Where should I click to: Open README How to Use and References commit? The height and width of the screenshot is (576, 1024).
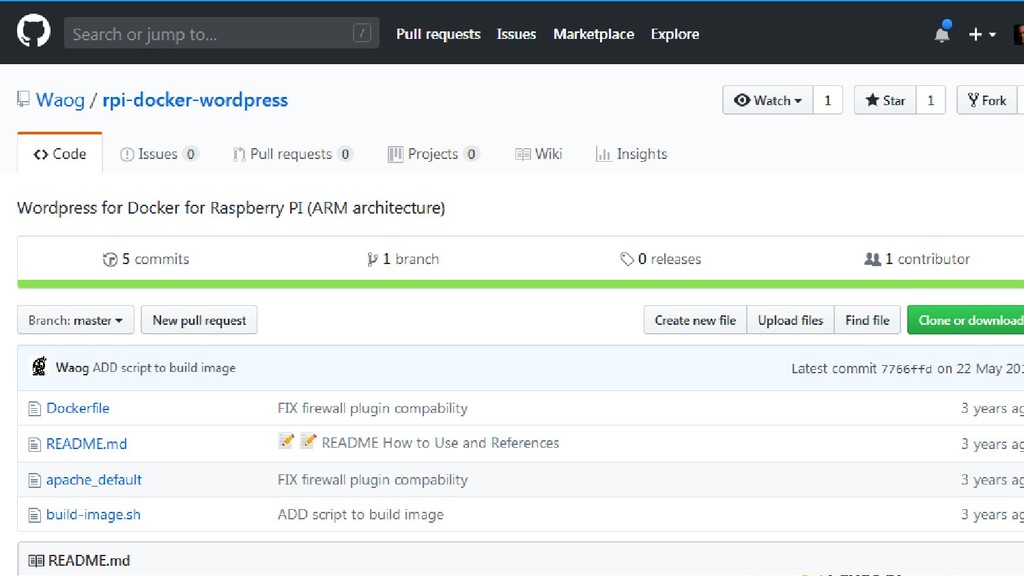[440, 443]
